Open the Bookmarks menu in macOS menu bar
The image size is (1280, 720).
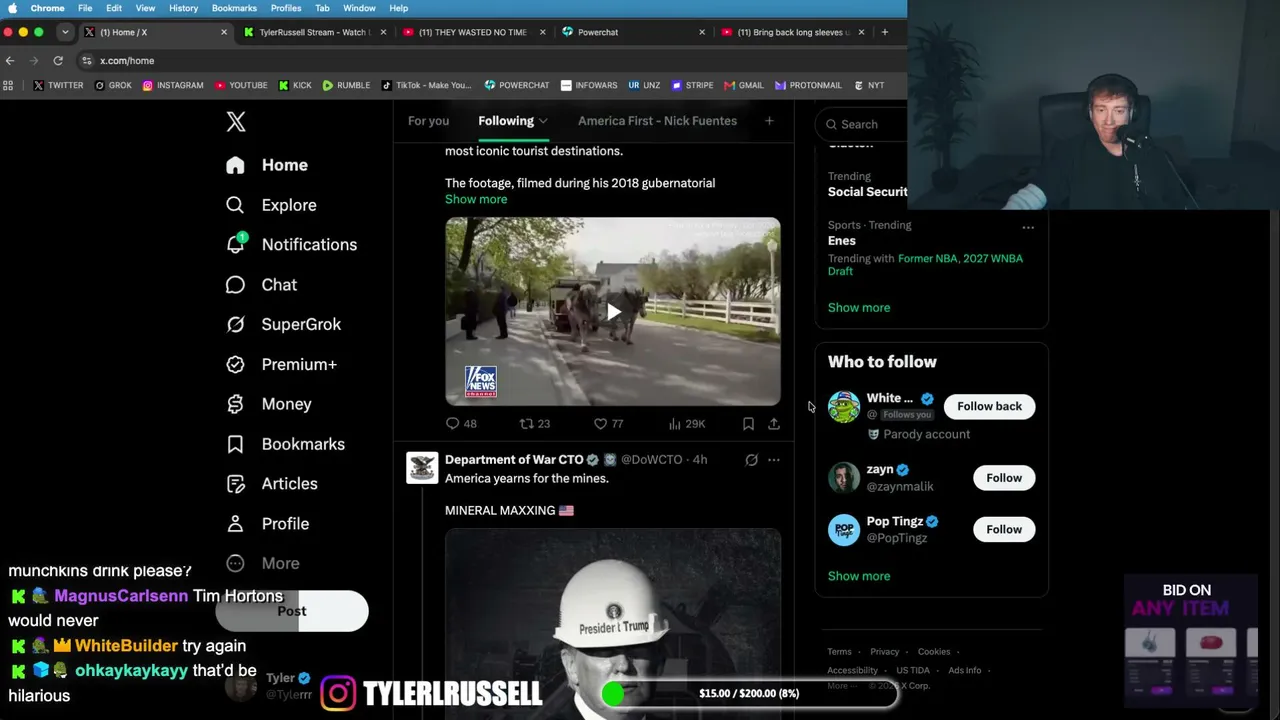pos(234,8)
